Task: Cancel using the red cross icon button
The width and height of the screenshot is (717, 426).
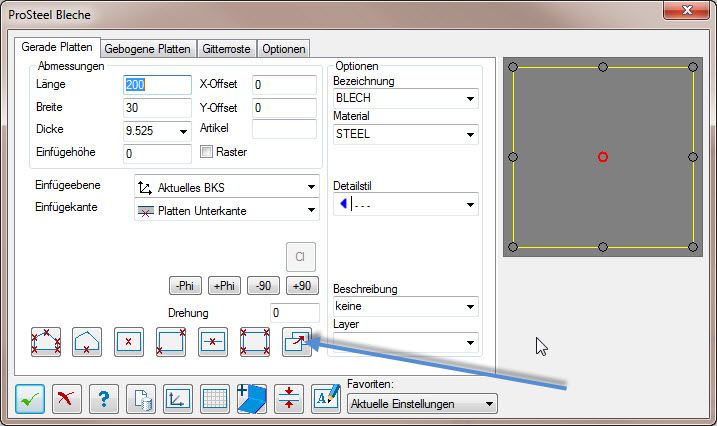Action: [x=67, y=399]
